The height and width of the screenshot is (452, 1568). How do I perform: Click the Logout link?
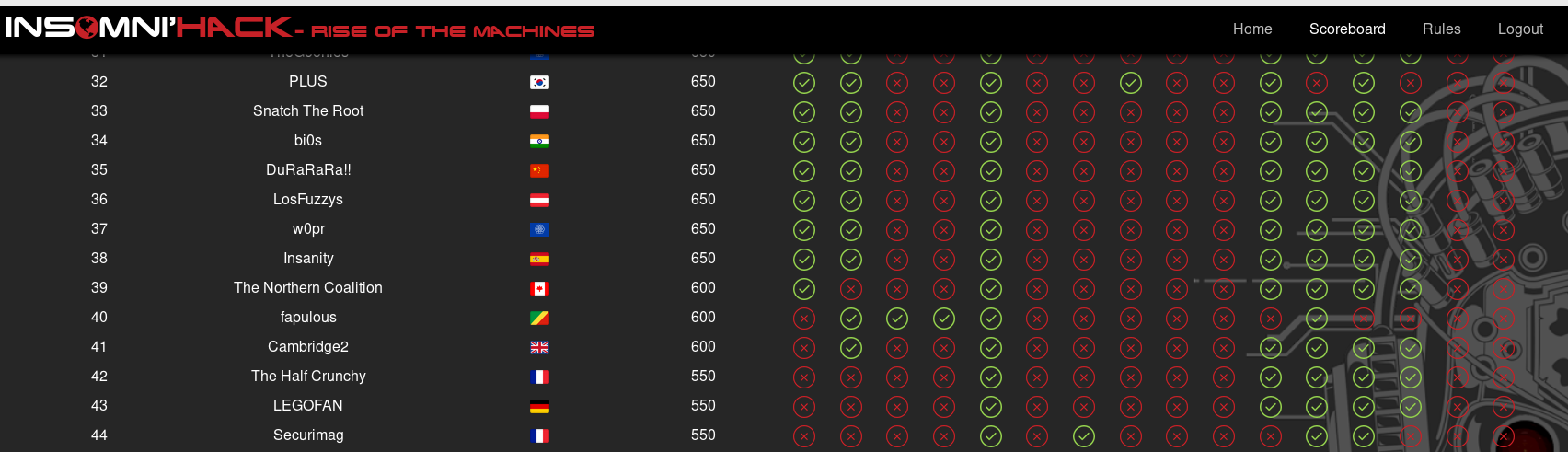pyautogui.click(x=1520, y=29)
